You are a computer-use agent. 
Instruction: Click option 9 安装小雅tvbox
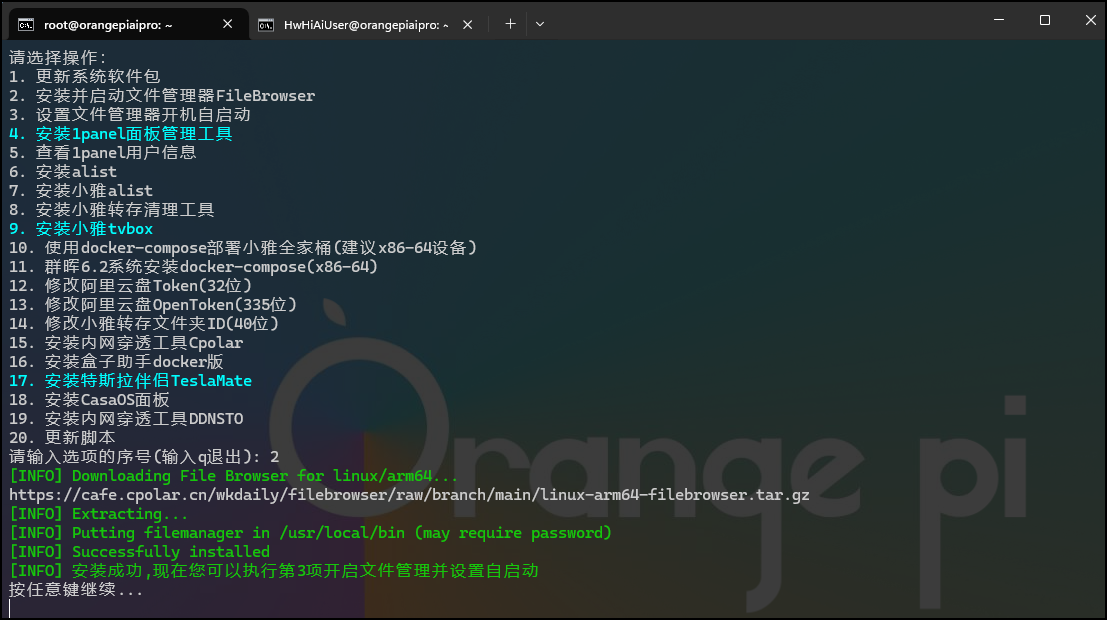click(x=81, y=228)
